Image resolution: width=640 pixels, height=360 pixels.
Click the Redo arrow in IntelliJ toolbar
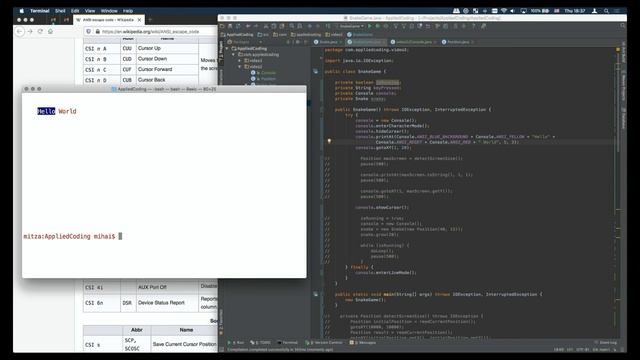click(256, 26)
